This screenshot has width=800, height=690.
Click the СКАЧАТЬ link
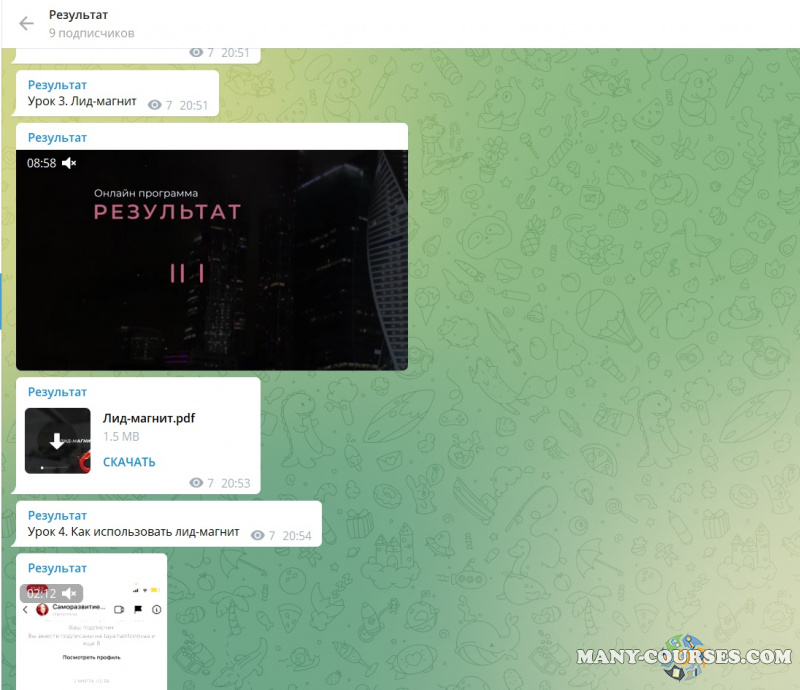[x=129, y=462]
